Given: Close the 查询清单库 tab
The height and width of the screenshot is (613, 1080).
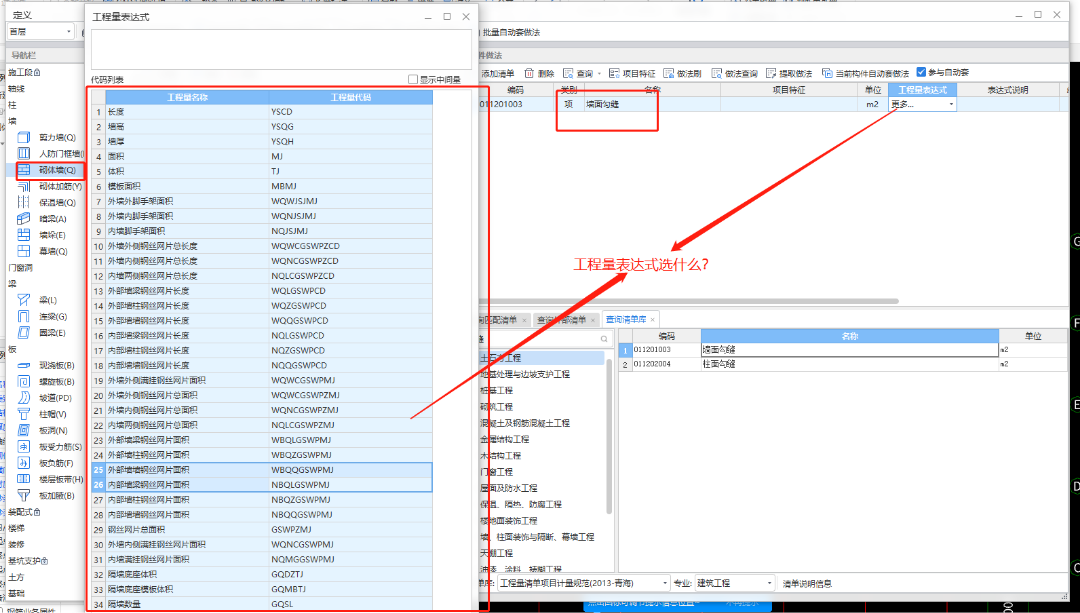Looking at the screenshot, I should 653,320.
